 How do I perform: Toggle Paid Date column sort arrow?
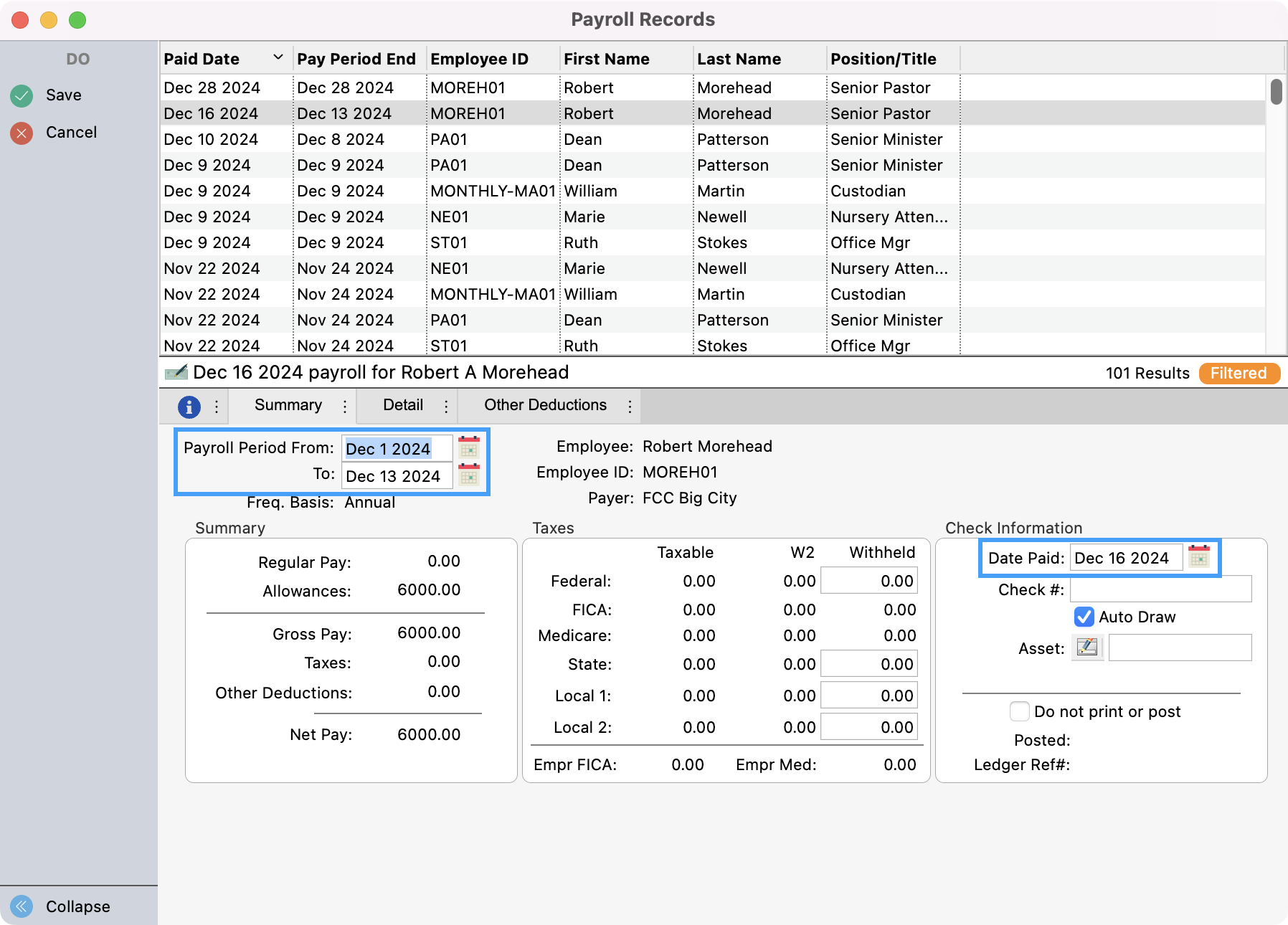[278, 58]
